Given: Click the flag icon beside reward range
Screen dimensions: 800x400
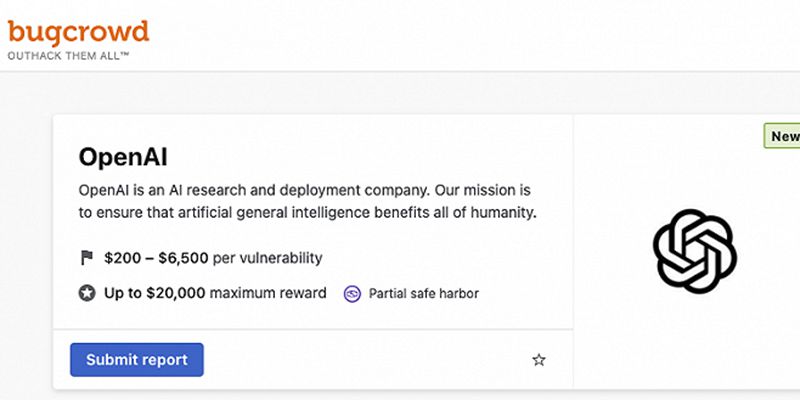Looking at the screenshot, I should click(x=86, y=258).
